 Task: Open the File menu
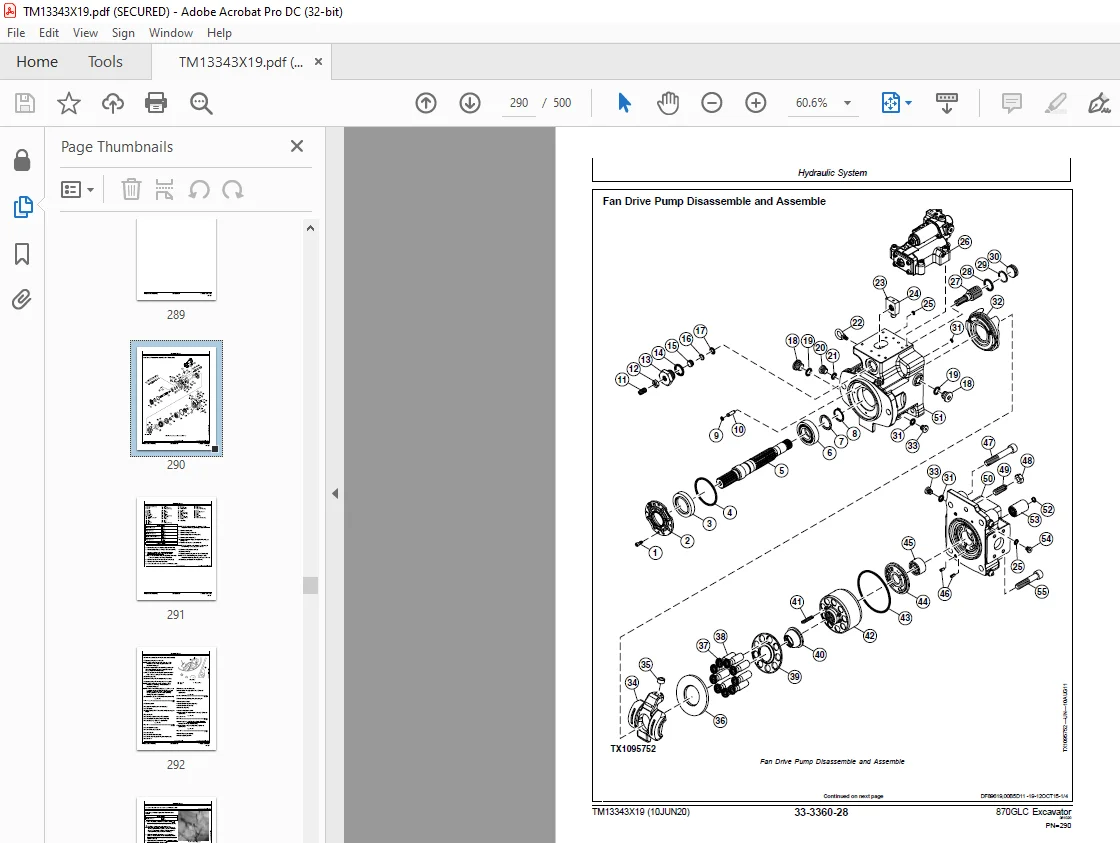[x=16, y=33]
